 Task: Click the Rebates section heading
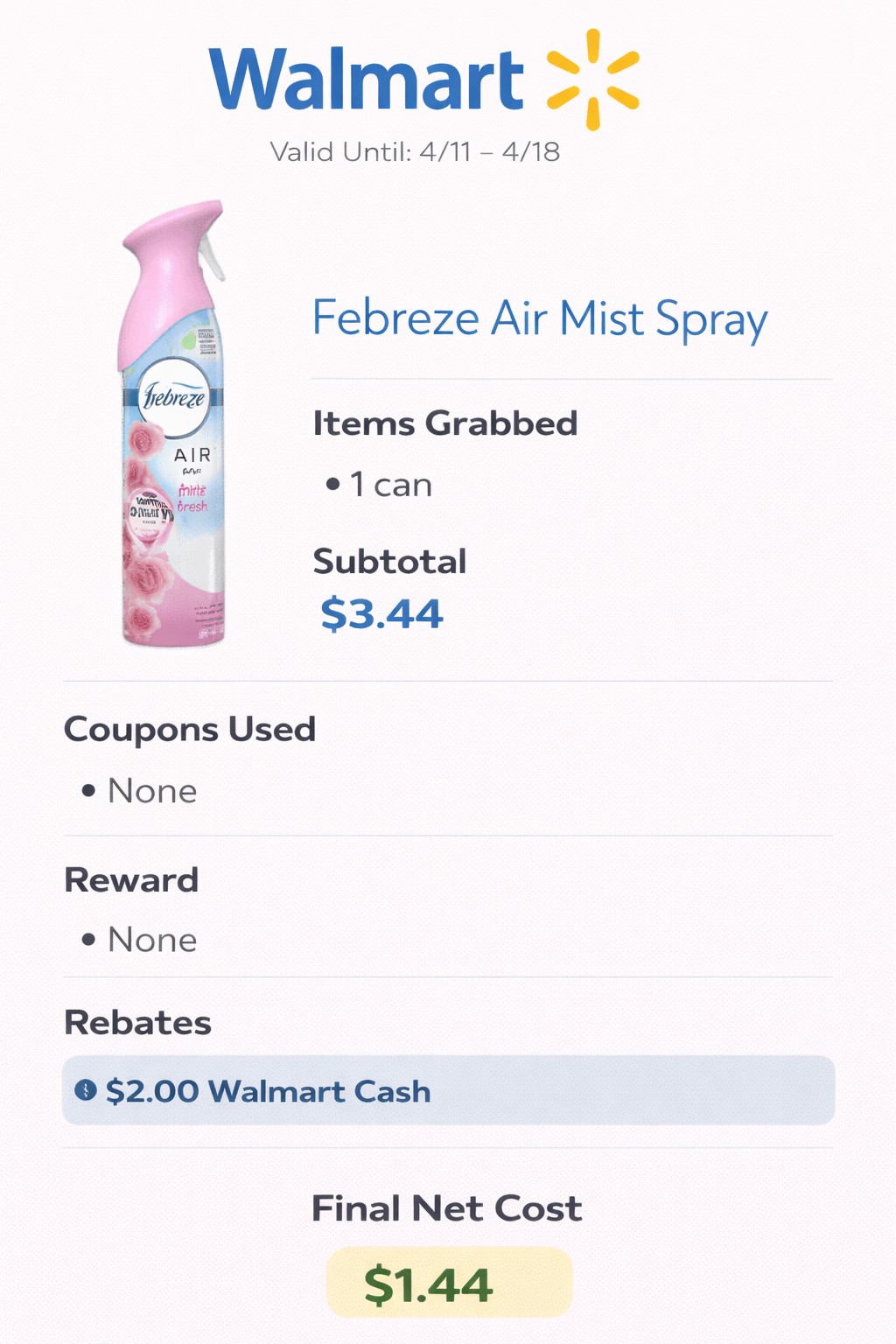(137, 1022)
